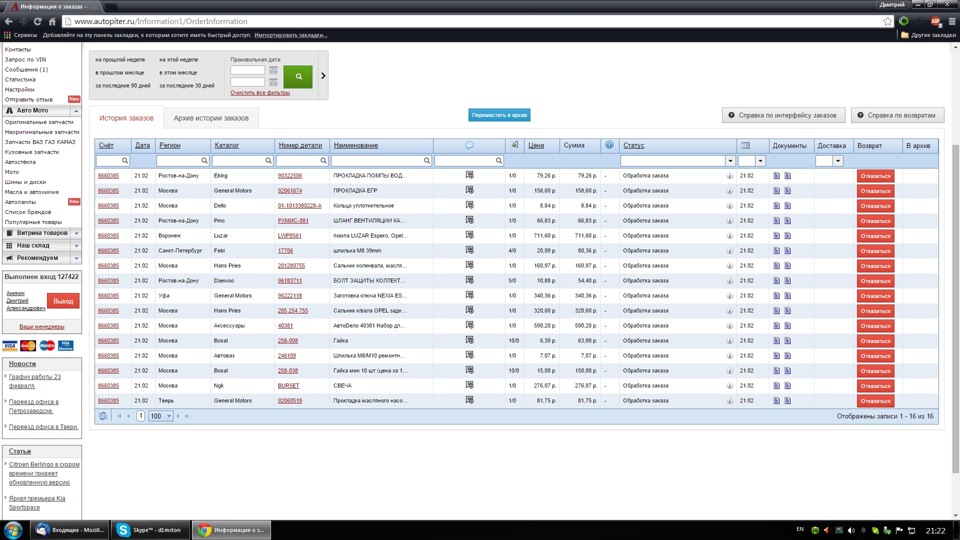Open second document icon in the Dello row
960x540 pixels.
787,206
